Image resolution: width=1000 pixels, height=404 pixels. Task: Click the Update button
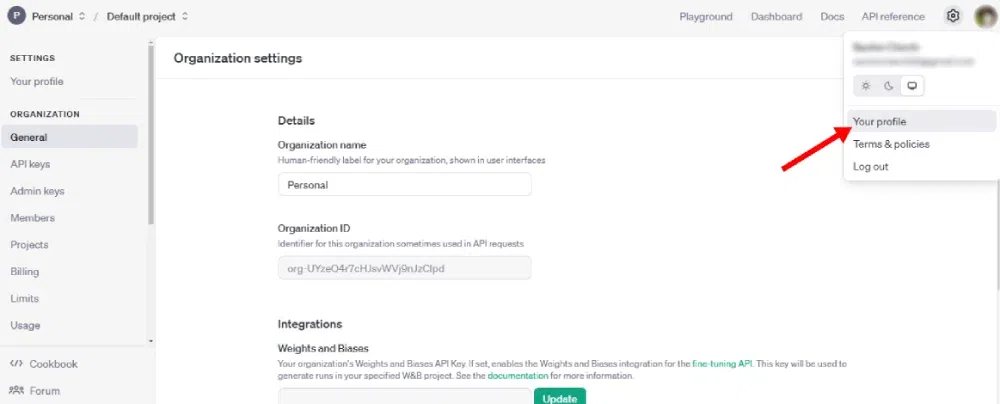(x=559, y=397)
